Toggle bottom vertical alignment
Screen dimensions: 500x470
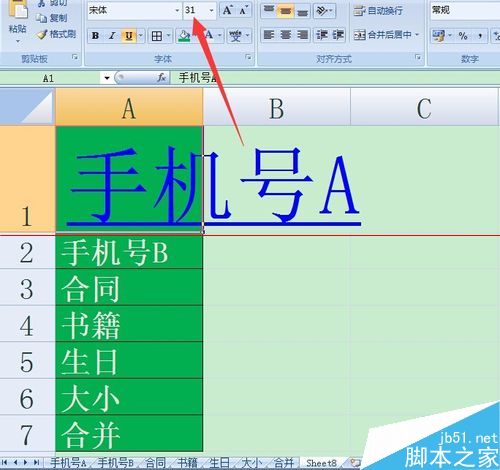point(302,11)
